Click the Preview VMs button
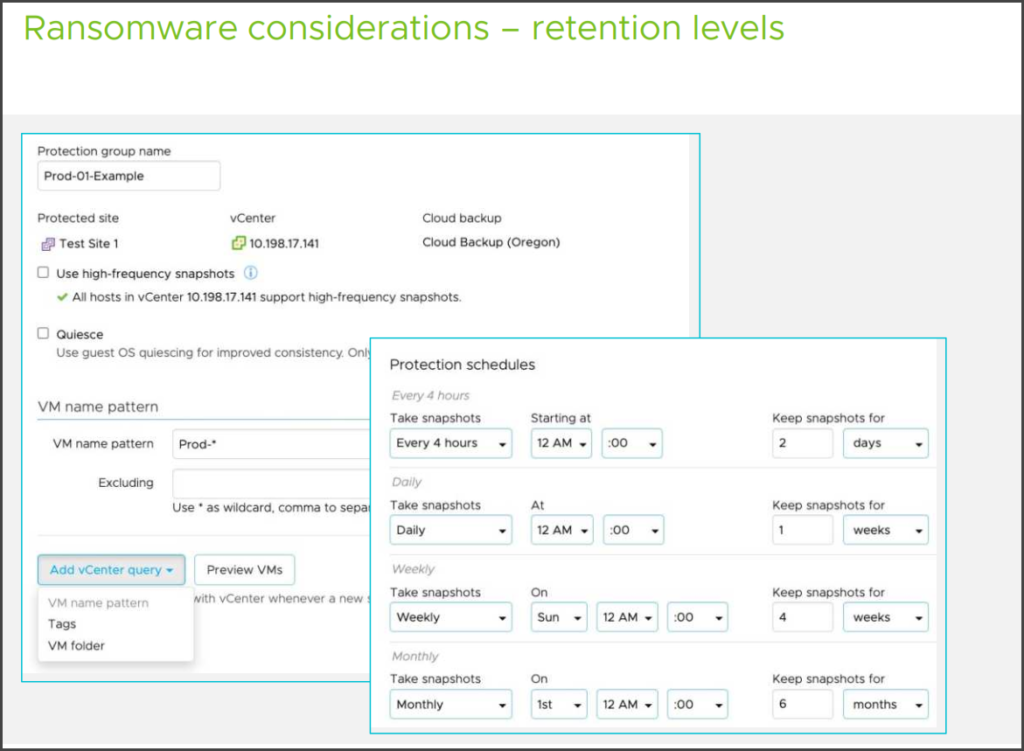This screenshot has height=751, width=1024. [244, 569]
